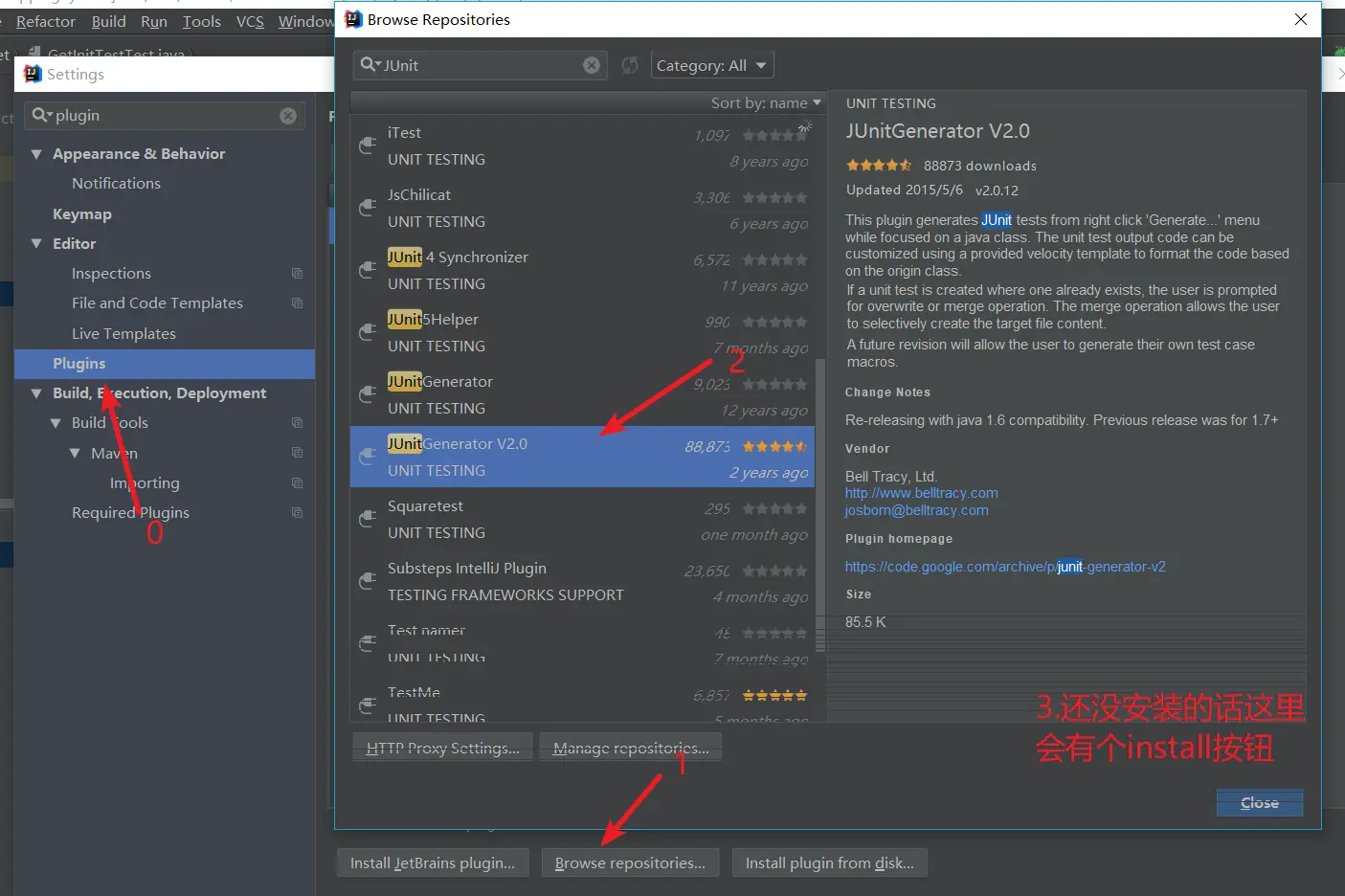Click the Substeps IntelliJ Plugin icon
The height and width of the screenshot is (896, 1345).
(368, 581)
